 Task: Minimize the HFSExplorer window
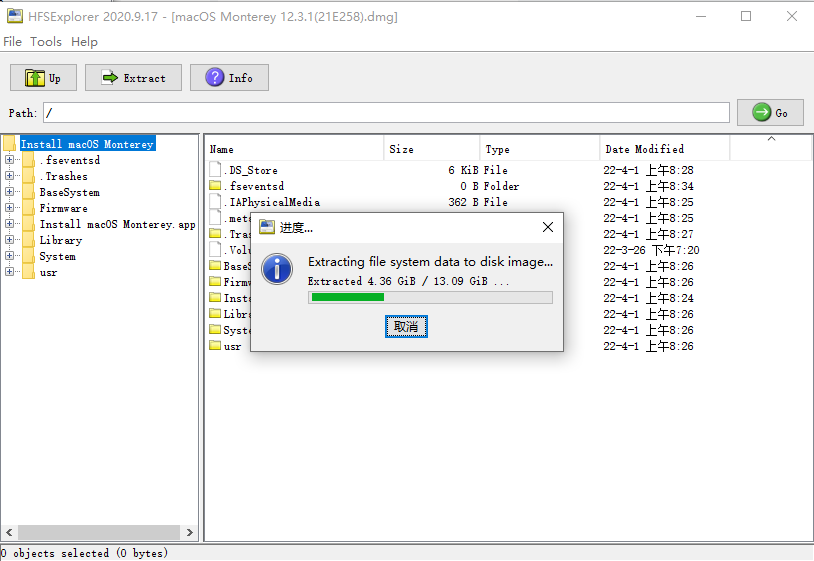[701, 16]
